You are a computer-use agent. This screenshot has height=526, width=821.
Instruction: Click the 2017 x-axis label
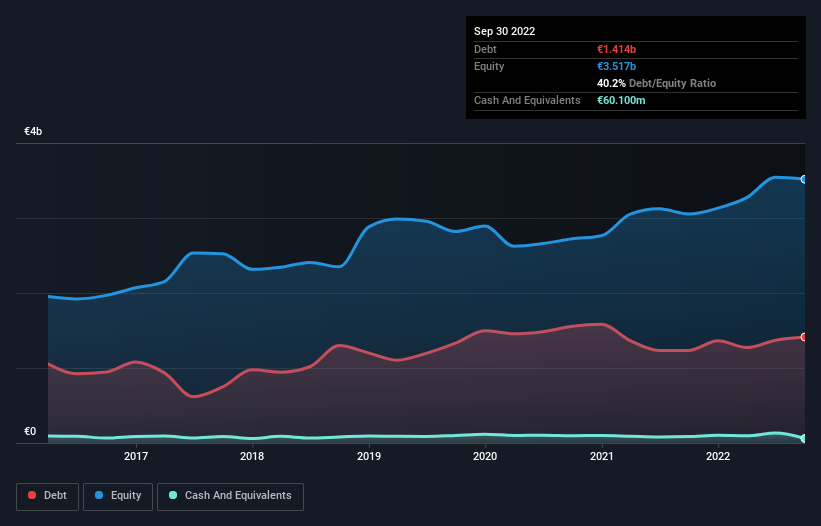(x=136, y=456)
